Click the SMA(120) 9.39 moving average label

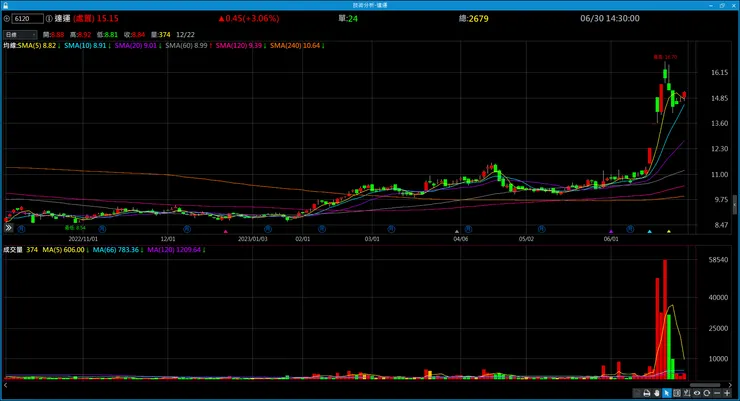pos(241,46)
